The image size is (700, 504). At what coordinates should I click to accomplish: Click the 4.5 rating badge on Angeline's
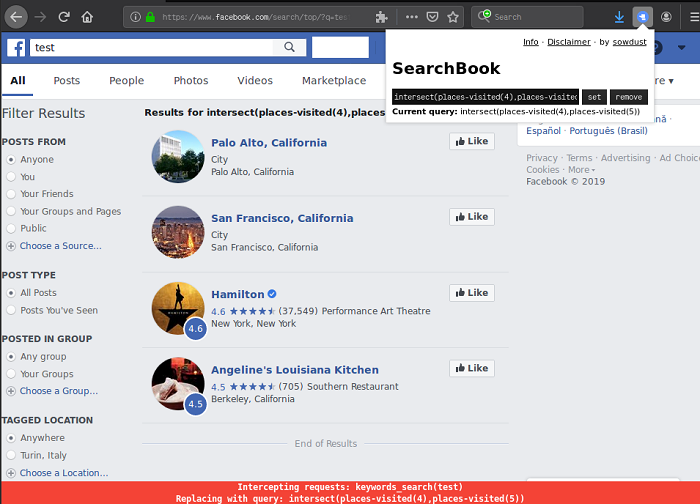[x=196, y=404]
